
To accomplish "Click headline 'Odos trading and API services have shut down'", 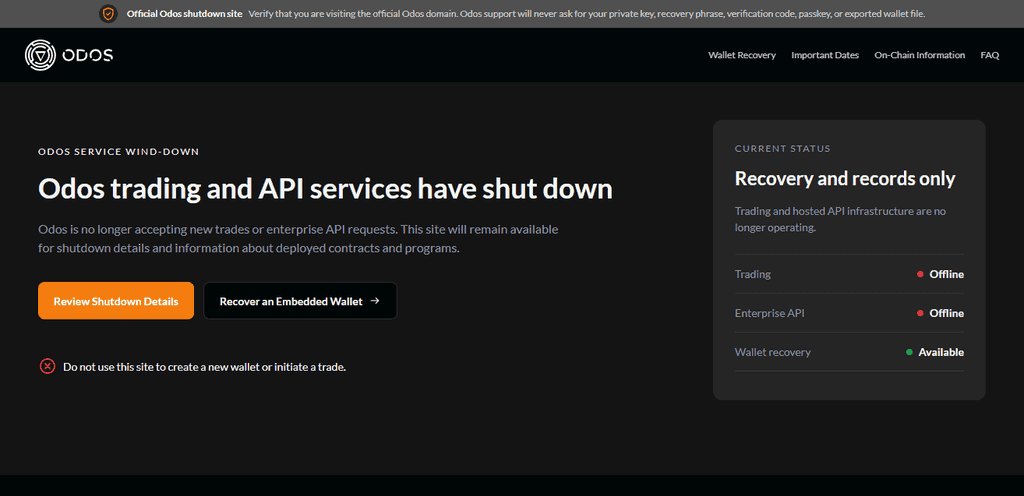I will click(x=325, y=189).
